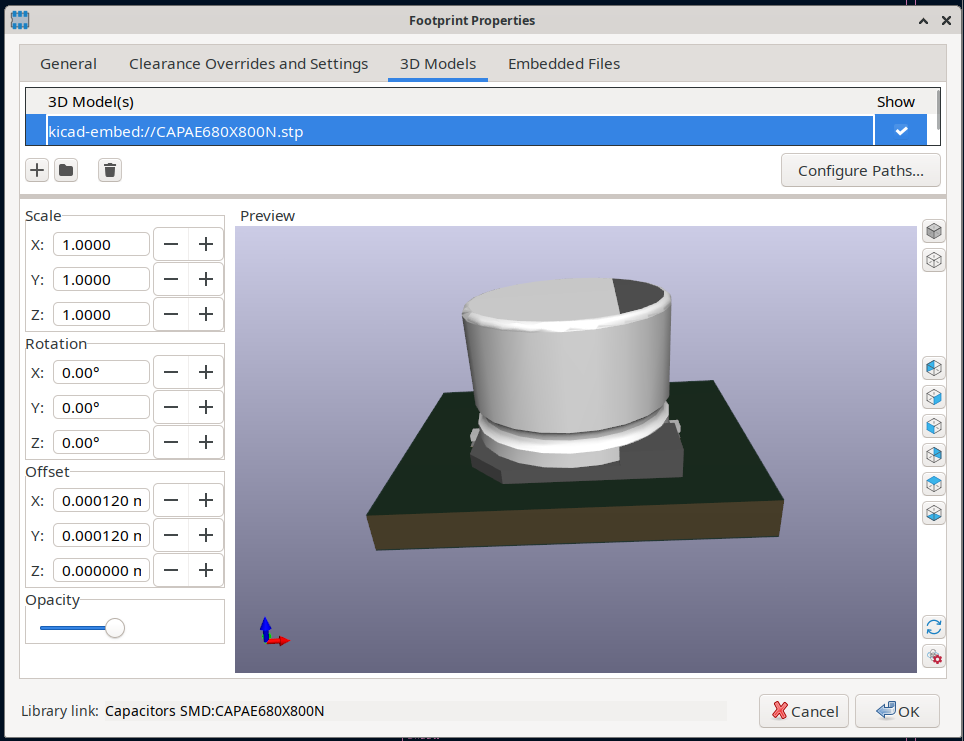Click the Rotation X input field
Viewport: 964px width, 741px height.
(101, 372)
